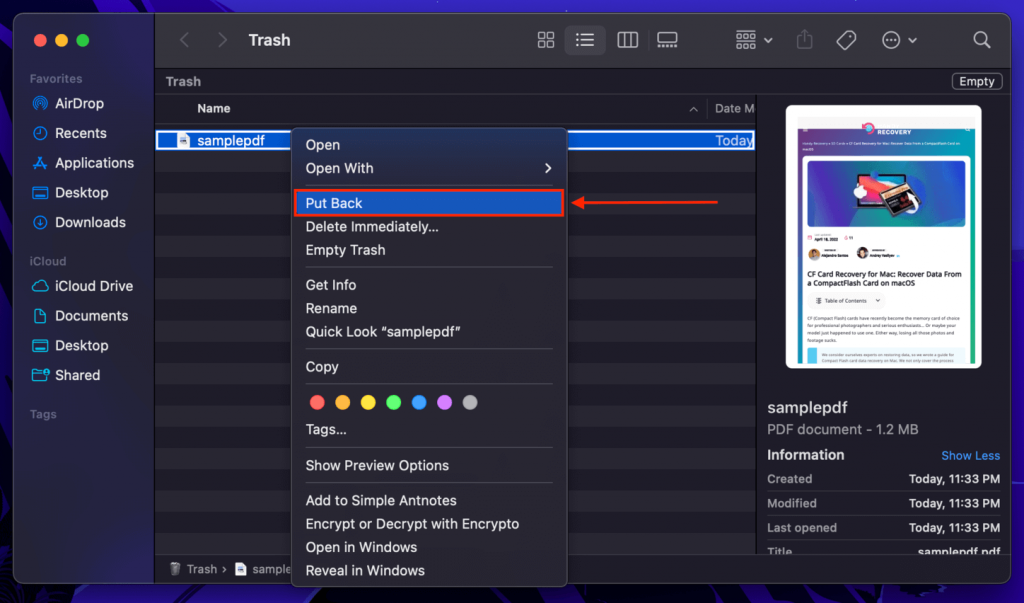Click the Empty button

tap(976, 81)
